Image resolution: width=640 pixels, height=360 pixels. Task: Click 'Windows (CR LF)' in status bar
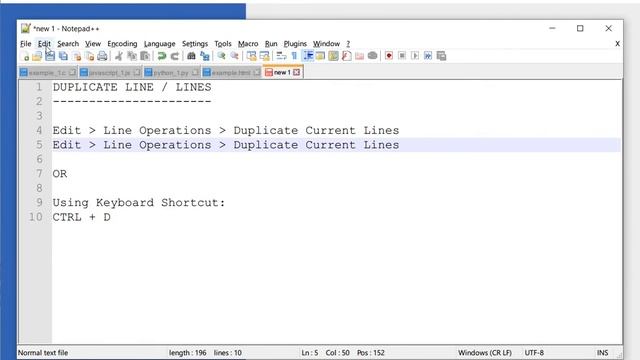click(x=484, y=353)
